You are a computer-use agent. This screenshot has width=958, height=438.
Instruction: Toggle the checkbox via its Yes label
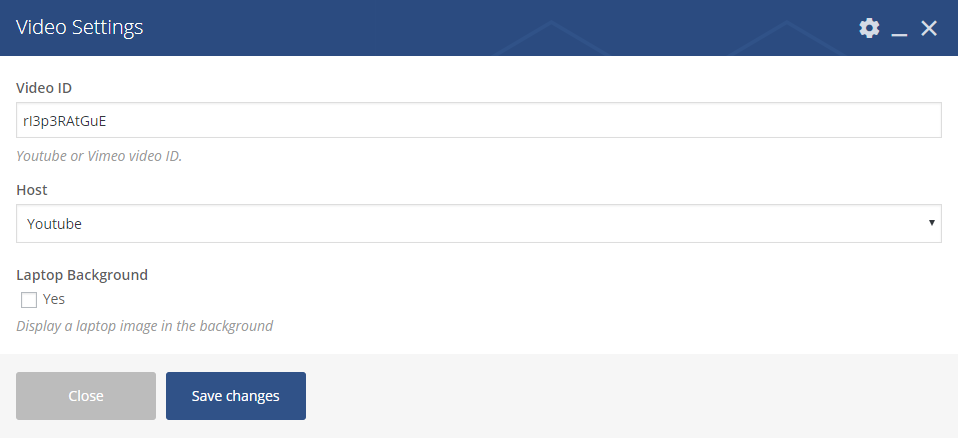54,299
